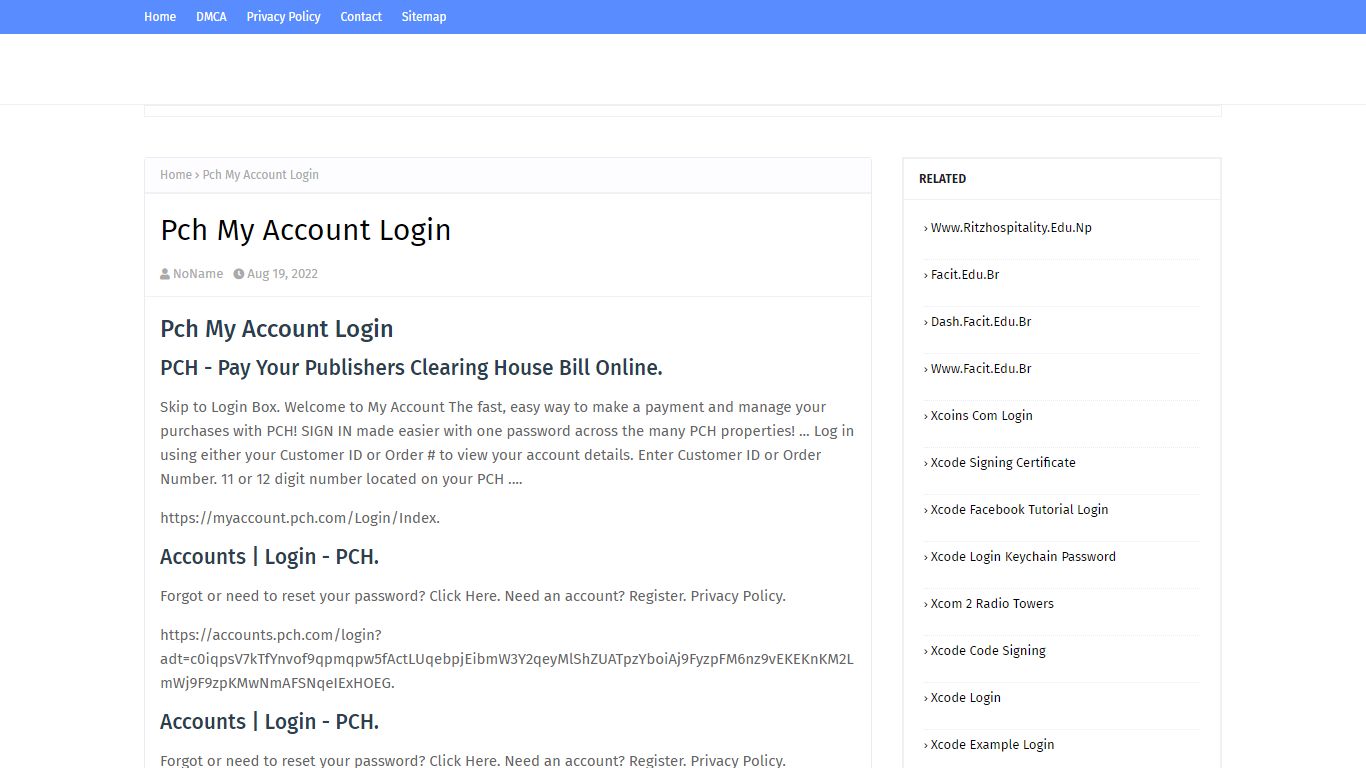Open related link Xcode Code Signing
1366x768 pixels.
click(x=988, y=651)
